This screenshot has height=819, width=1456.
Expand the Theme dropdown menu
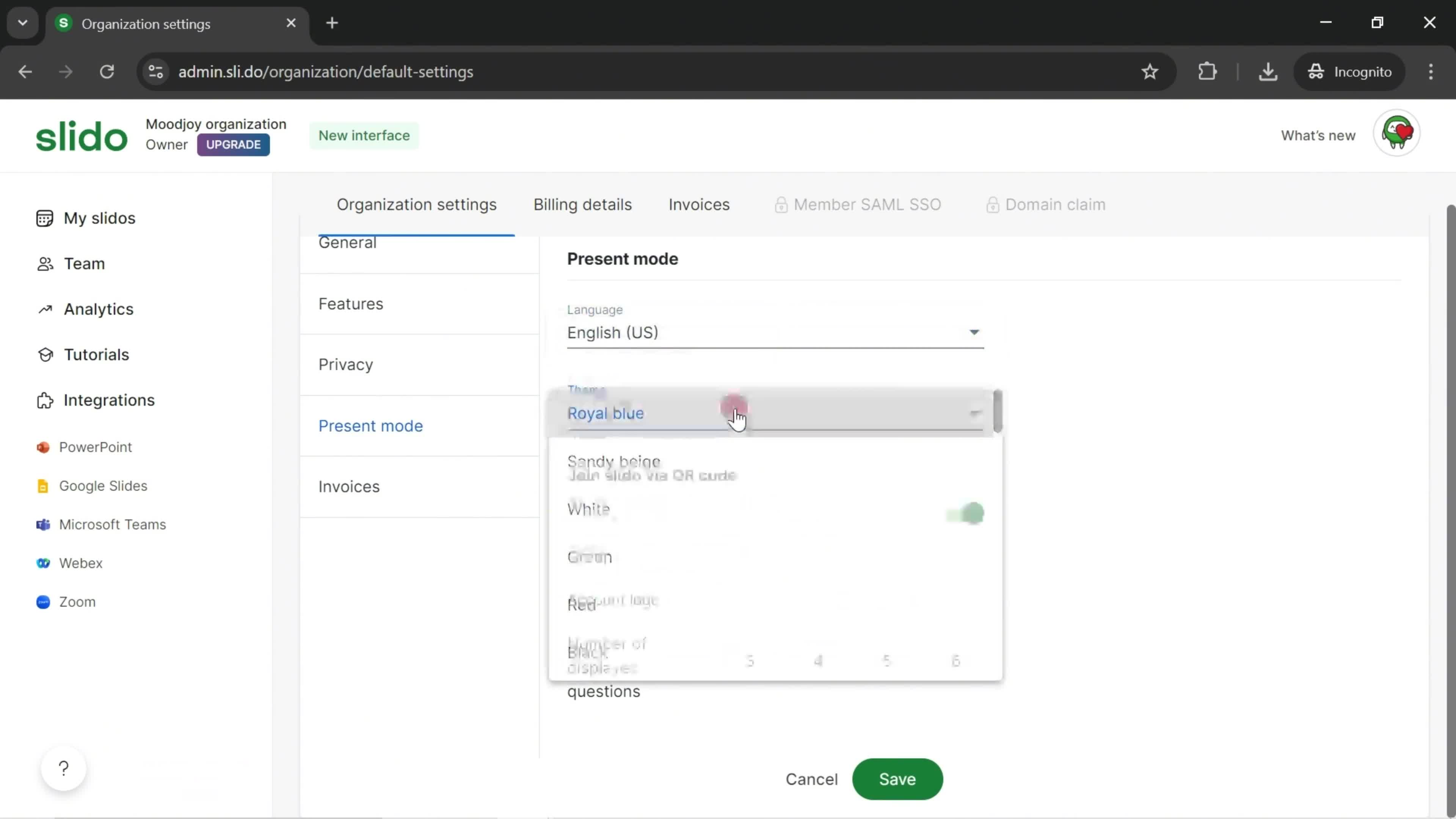click(x=775, y=413)
